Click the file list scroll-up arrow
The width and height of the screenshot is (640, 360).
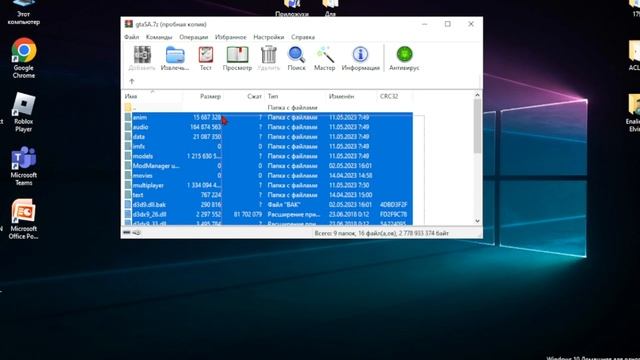click(x=477, y=95)
